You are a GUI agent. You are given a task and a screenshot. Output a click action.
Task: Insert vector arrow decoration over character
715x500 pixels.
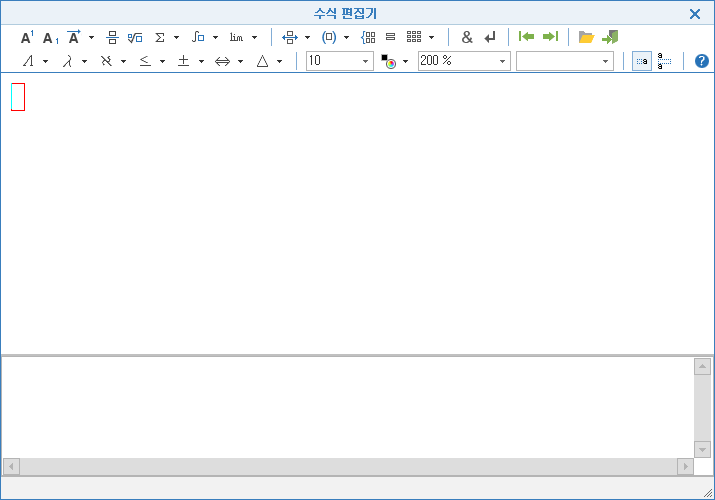[74, 37]
